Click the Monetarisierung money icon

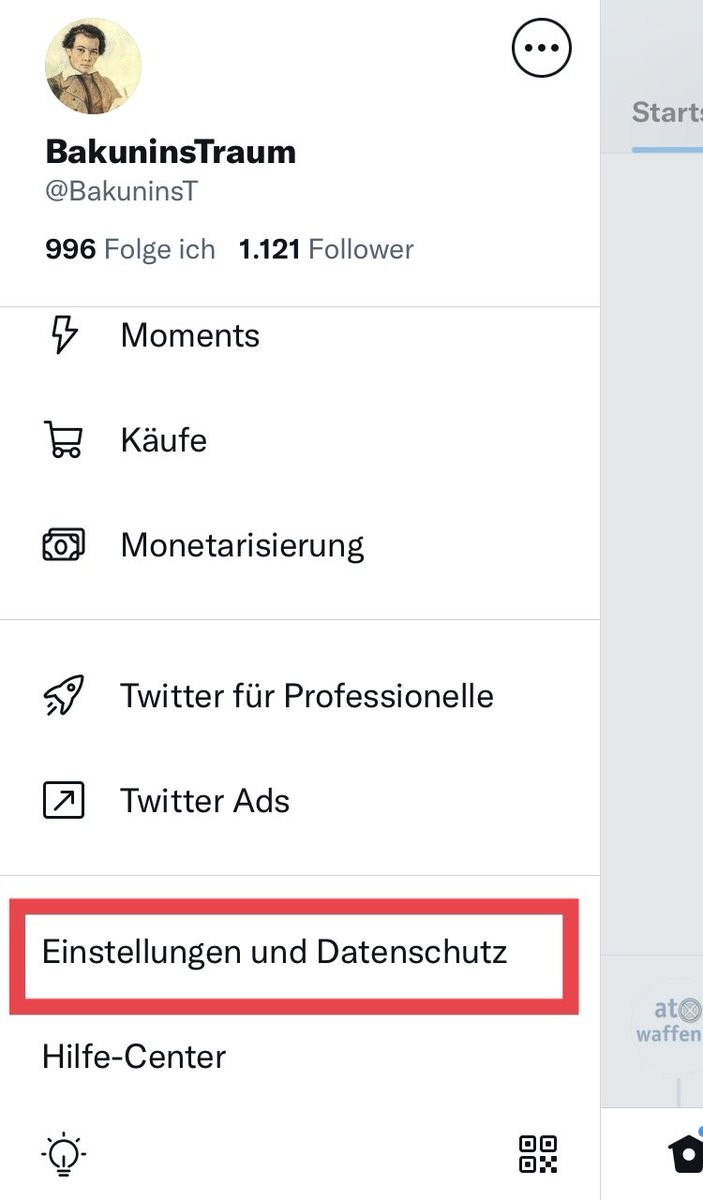(63, 545)
